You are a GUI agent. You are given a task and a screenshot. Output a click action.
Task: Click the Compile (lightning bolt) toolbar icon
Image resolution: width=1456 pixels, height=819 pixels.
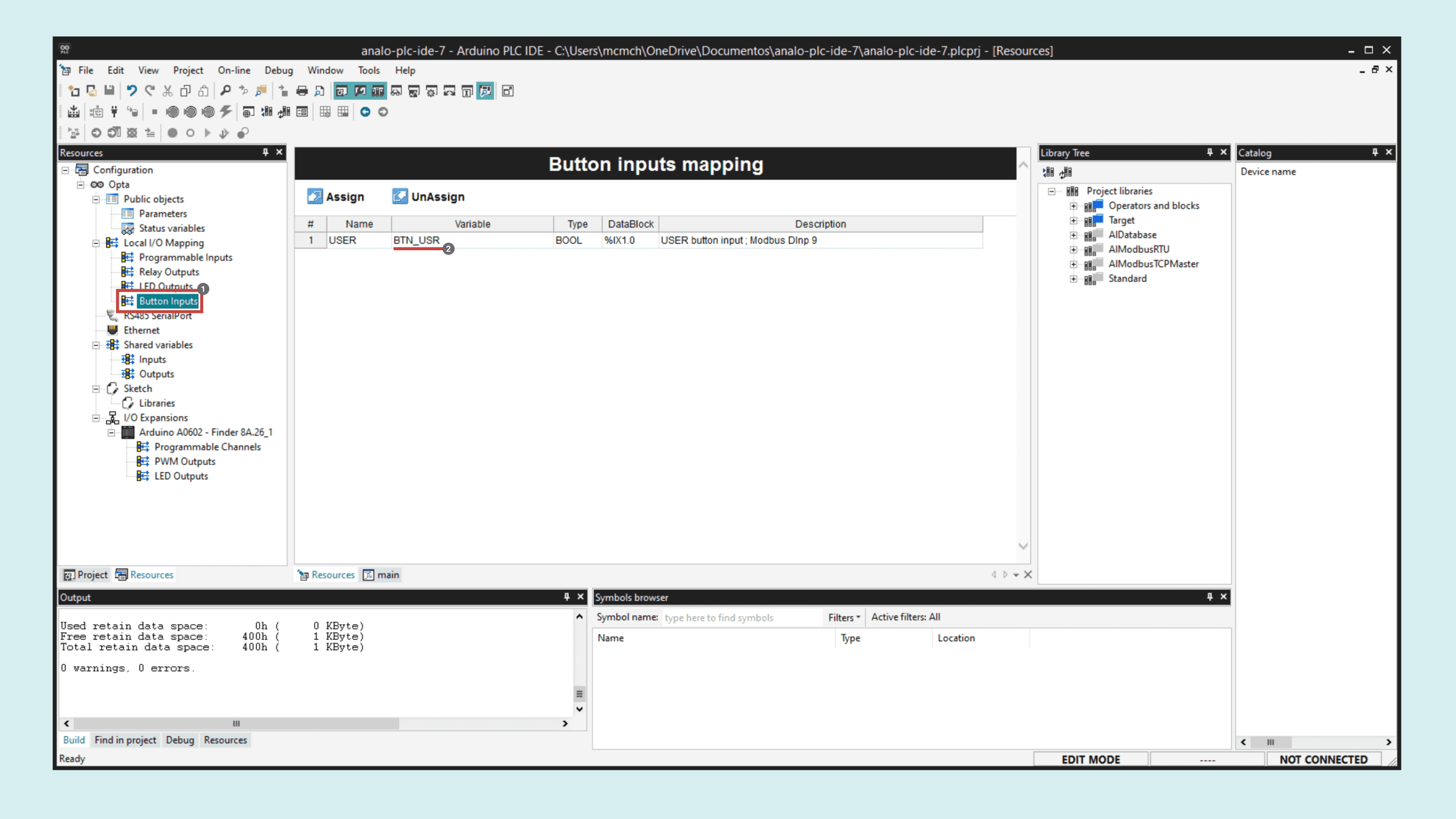[226, 111]
